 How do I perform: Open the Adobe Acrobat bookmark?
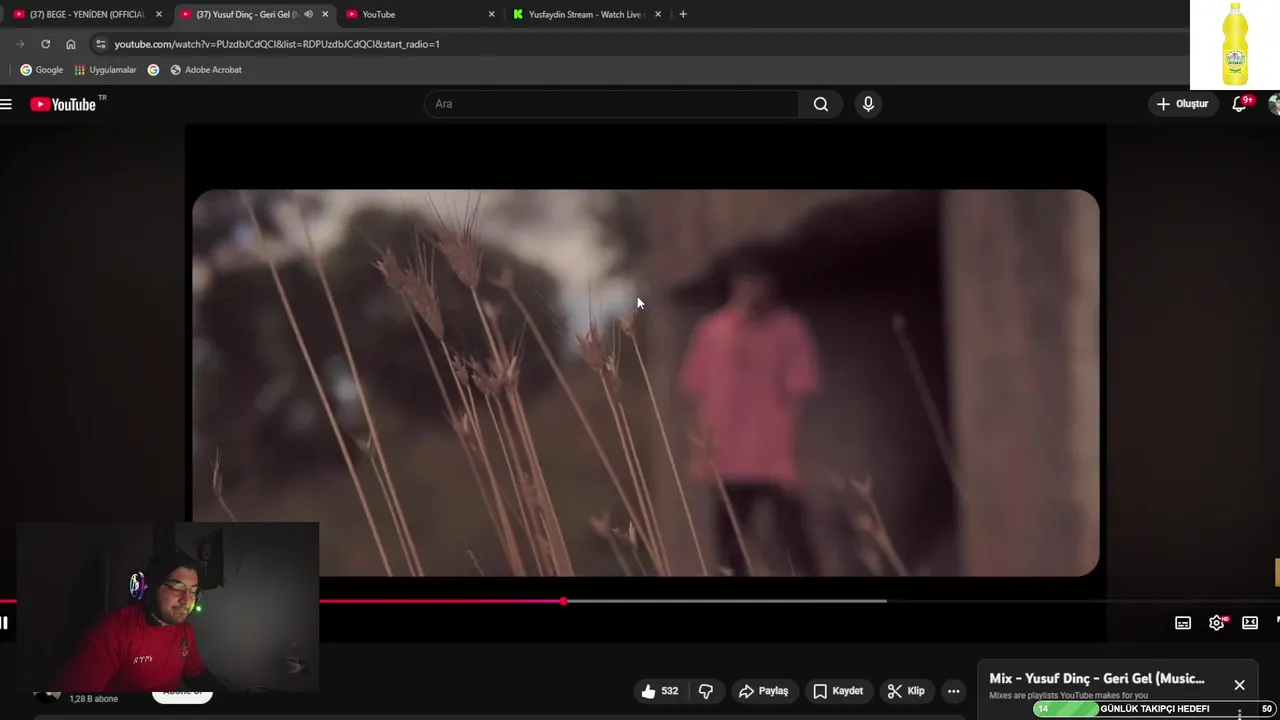pyautogui.click(x=206, y=70)
